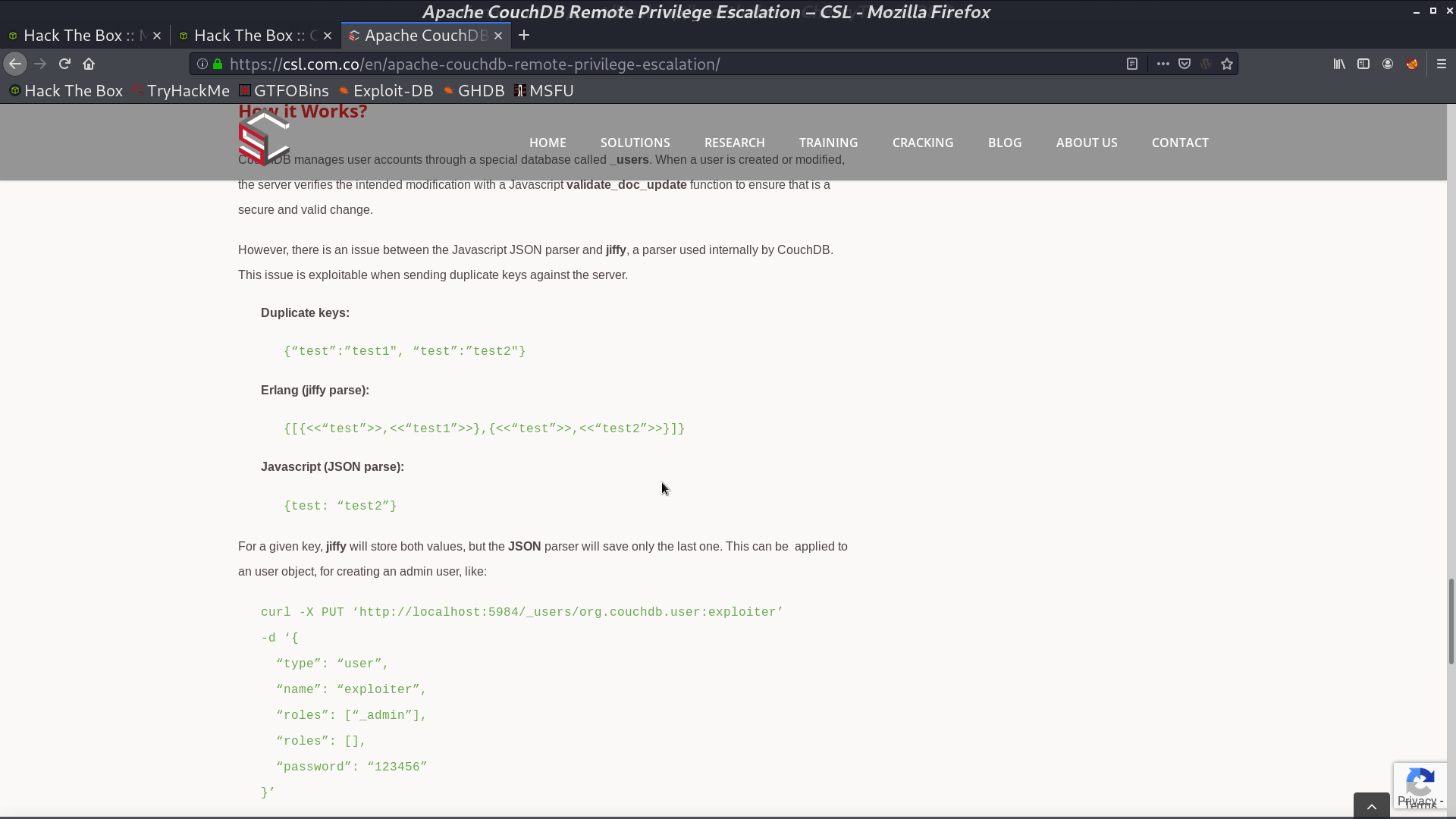Go back to the previous page

click(15, 64)
